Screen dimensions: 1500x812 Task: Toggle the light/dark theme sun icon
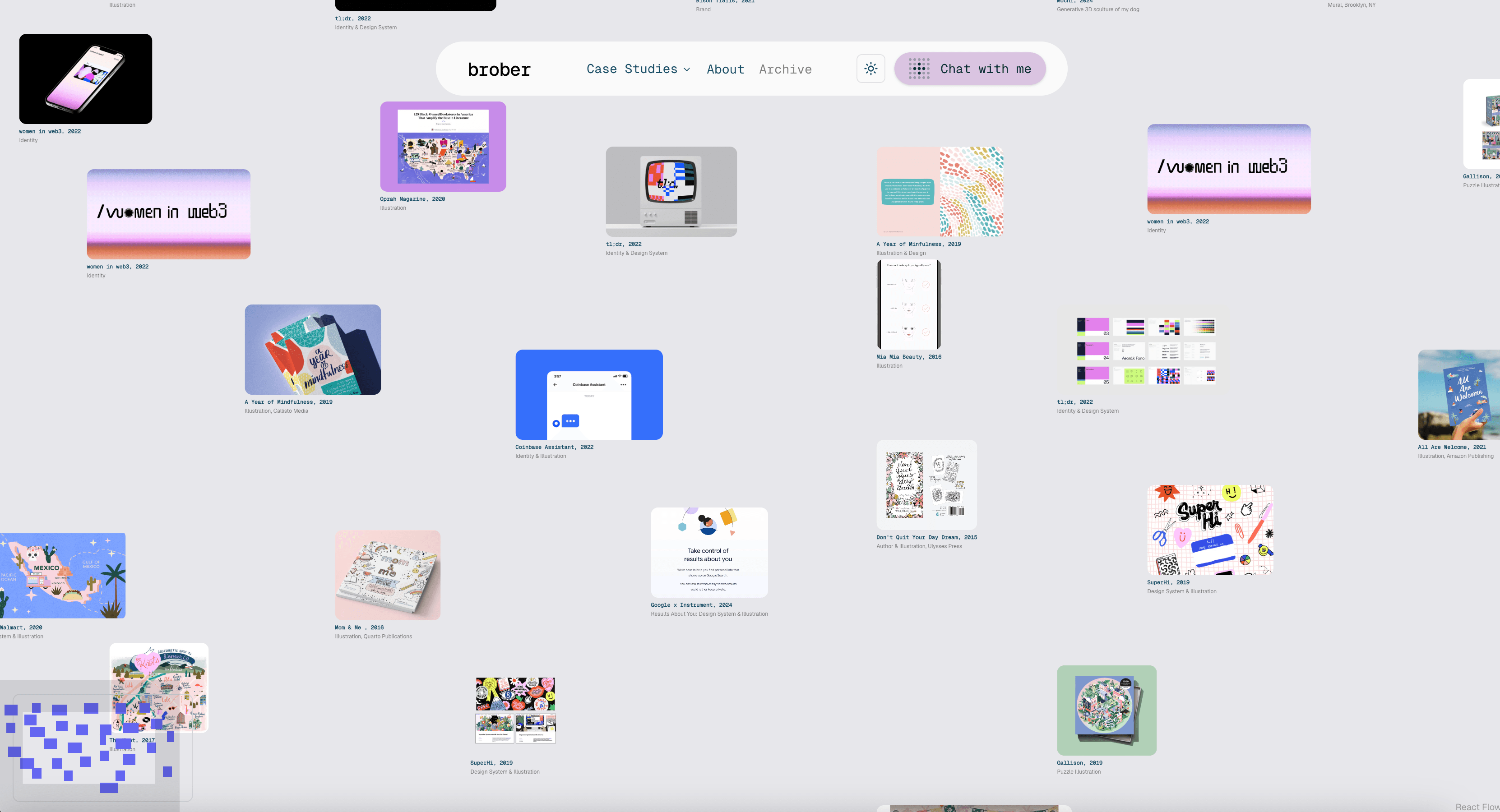point(870,69)
